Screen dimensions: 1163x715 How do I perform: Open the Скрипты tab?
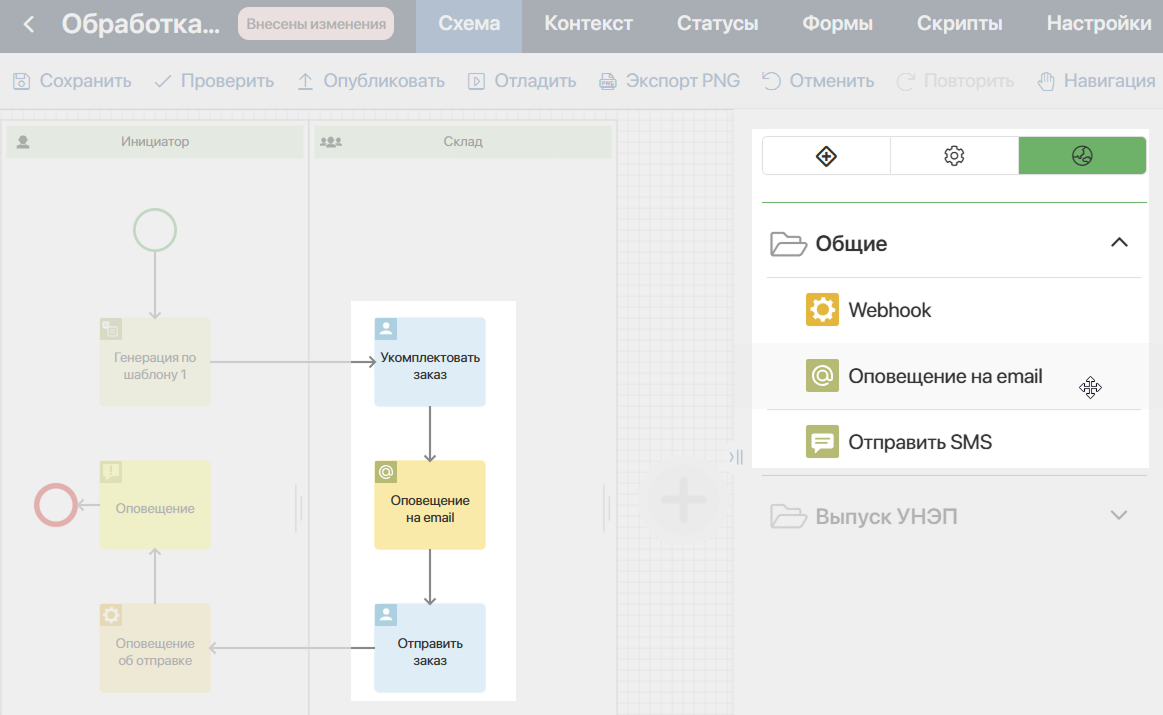coord(960,24)
